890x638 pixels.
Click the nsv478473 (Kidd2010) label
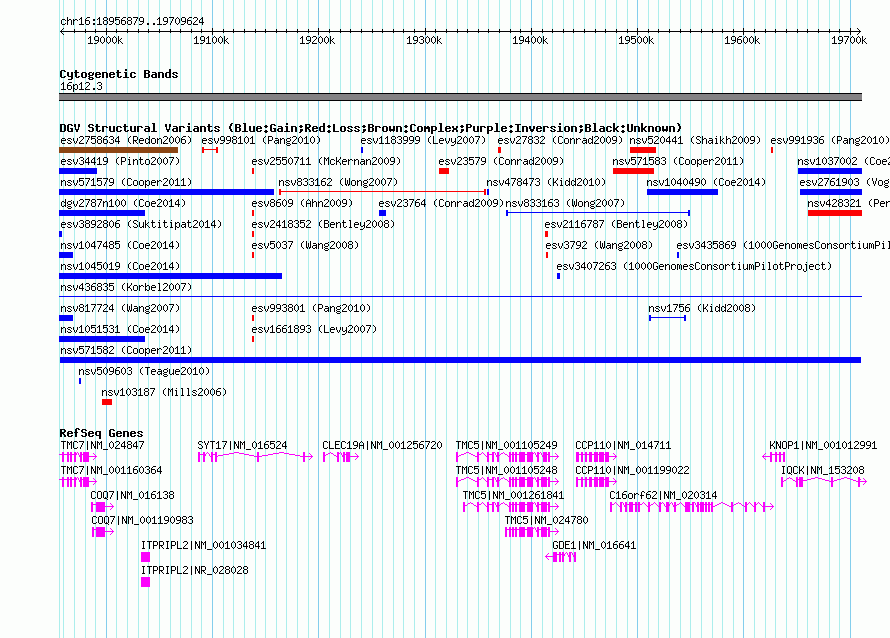[x=546, y=182]
